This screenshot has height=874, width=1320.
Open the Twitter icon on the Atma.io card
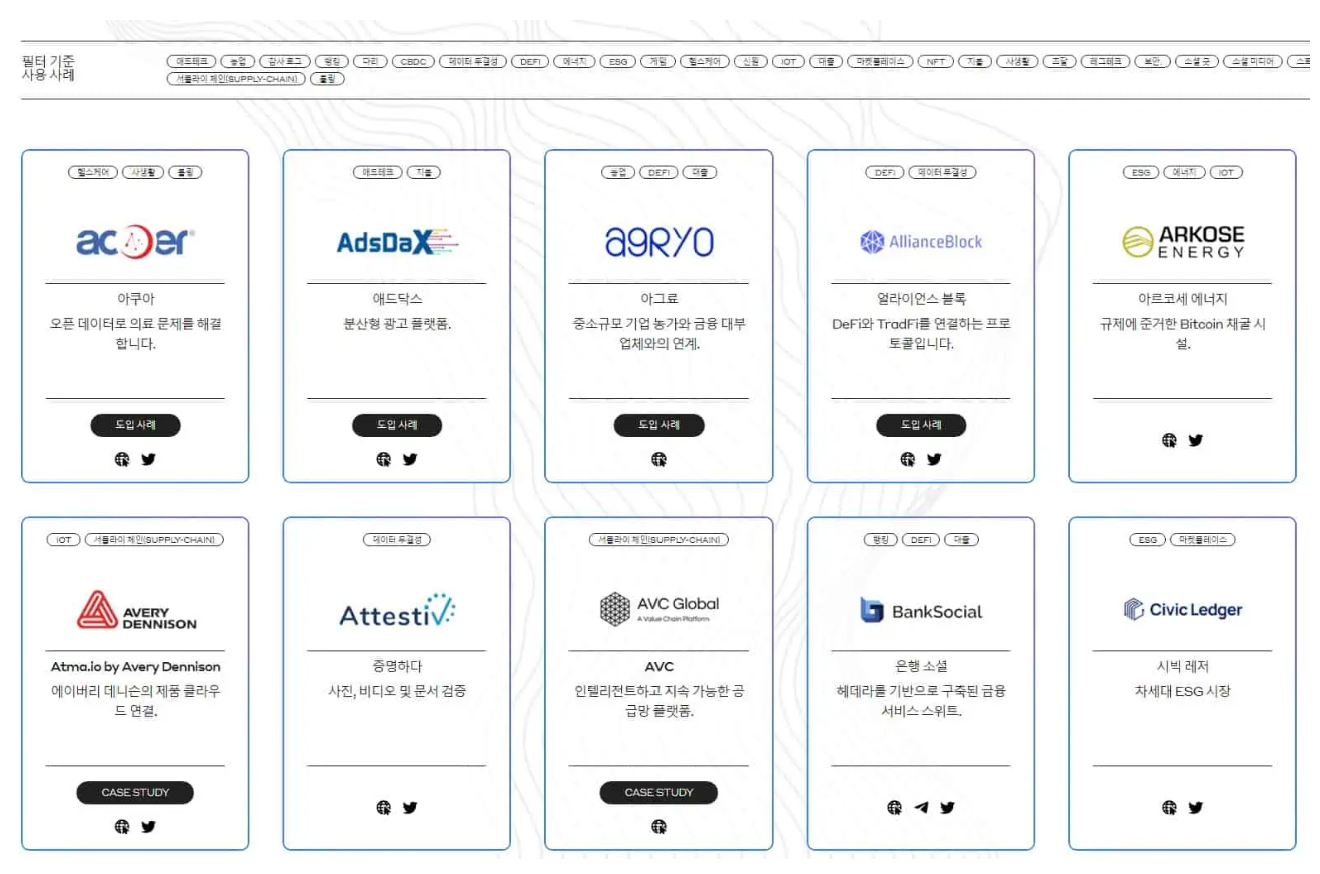click(148, 827)
